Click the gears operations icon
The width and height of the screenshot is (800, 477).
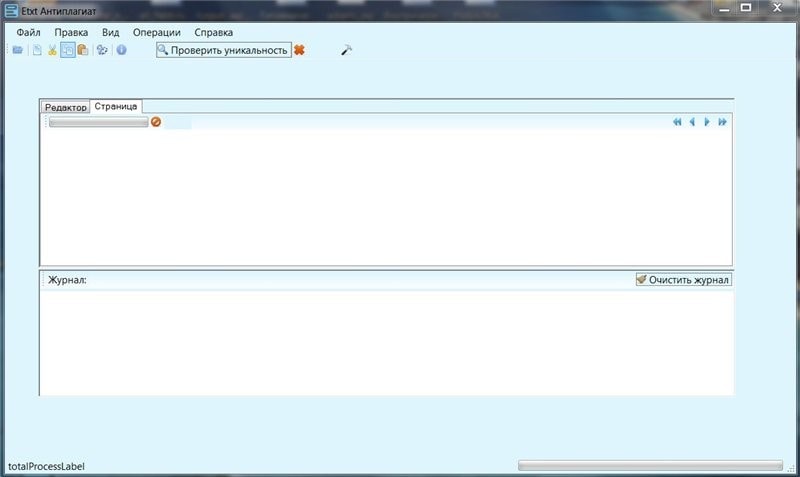[x=102, y=50]
